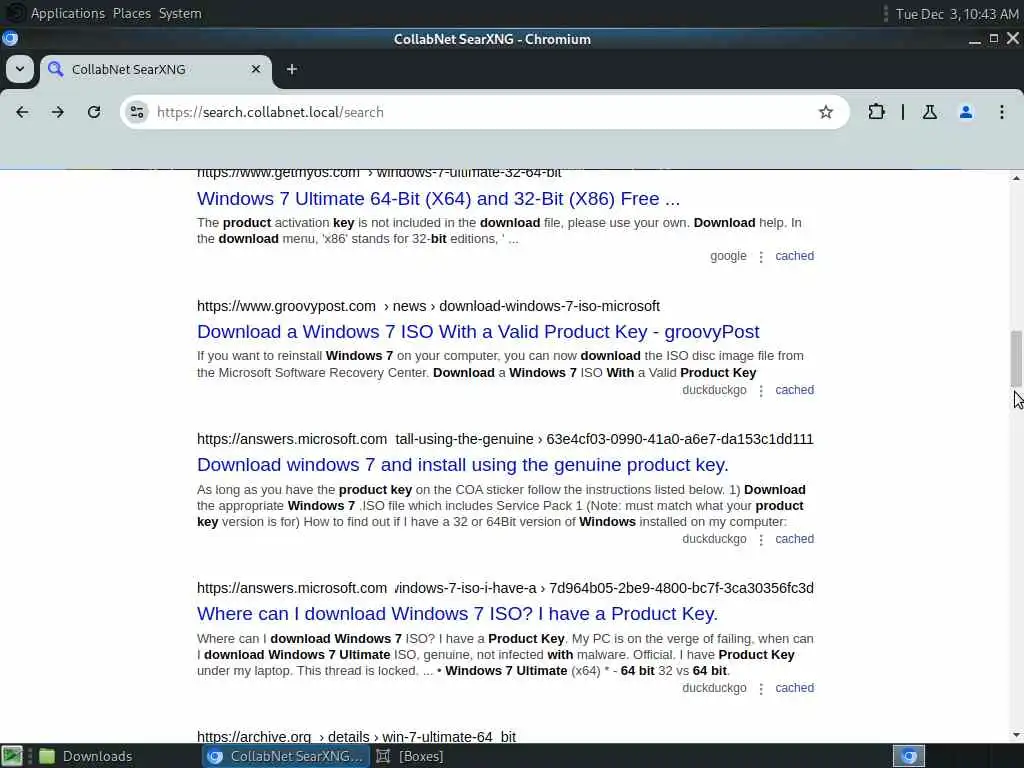Select CollabNet SearXNG taskbar button
1024x768 pixels.
[285, 756]
